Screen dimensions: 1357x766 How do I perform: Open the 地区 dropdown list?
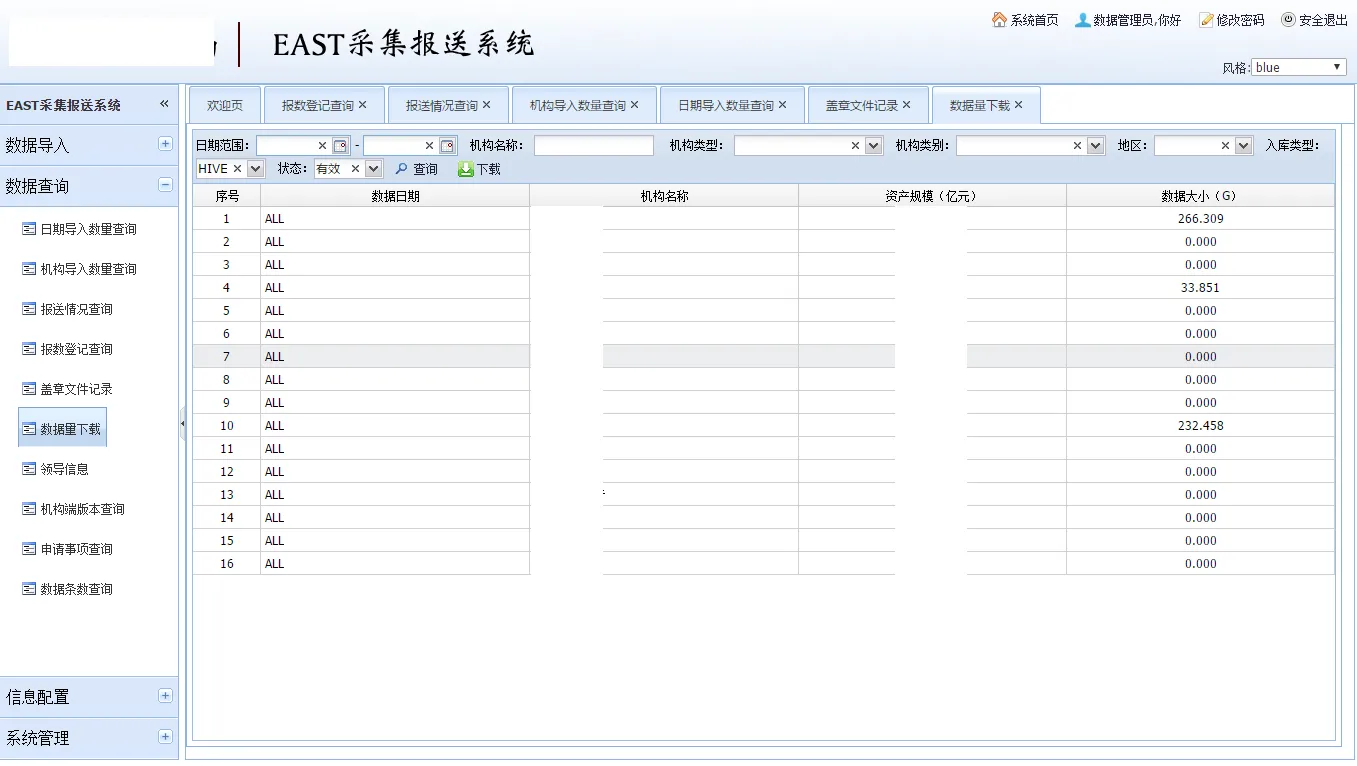pyautogui.click(x=1243, y=146)
